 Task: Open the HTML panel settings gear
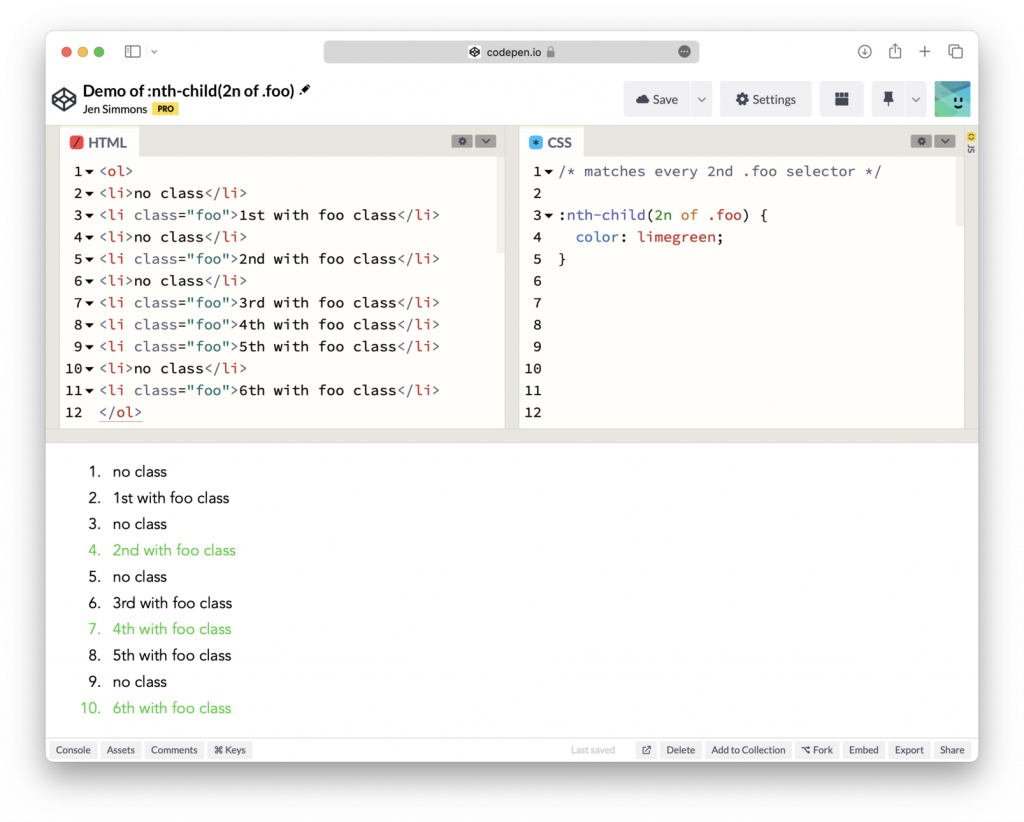pyautogui.click(x=461, y=141)
